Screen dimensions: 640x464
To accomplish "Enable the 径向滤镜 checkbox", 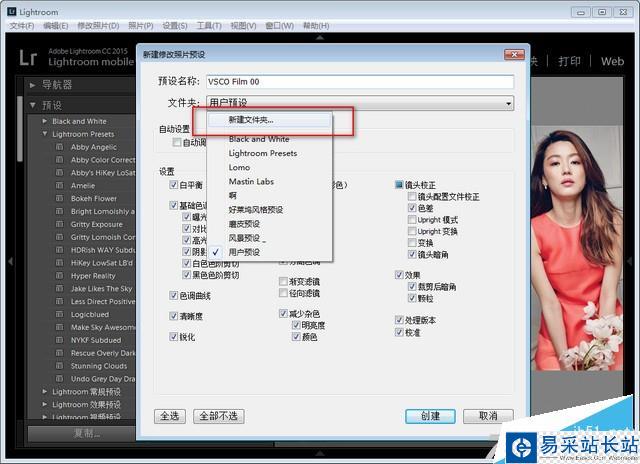I will coord(283,293).
